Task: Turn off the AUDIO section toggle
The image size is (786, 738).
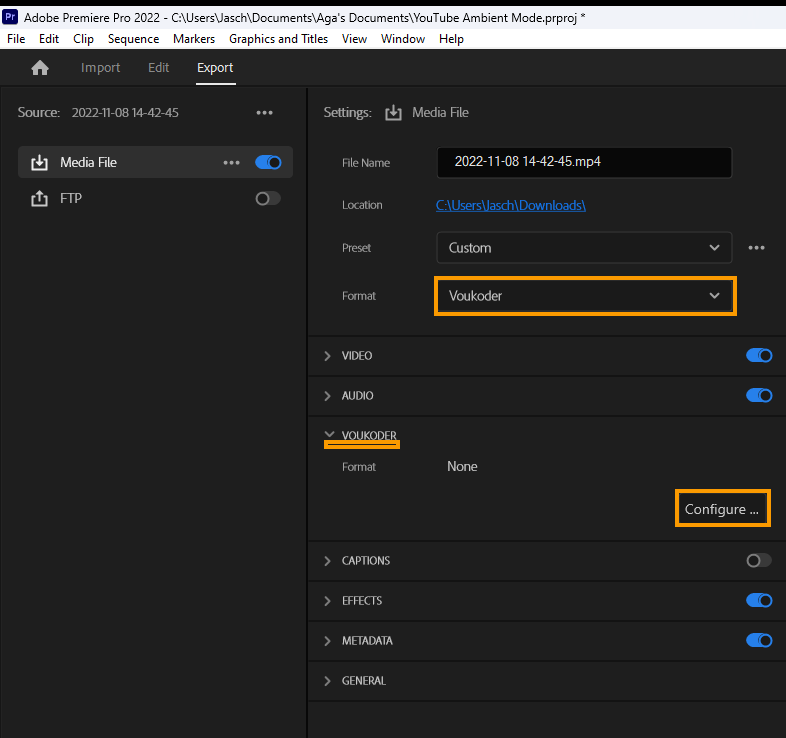Action: (x=759, y=396)
